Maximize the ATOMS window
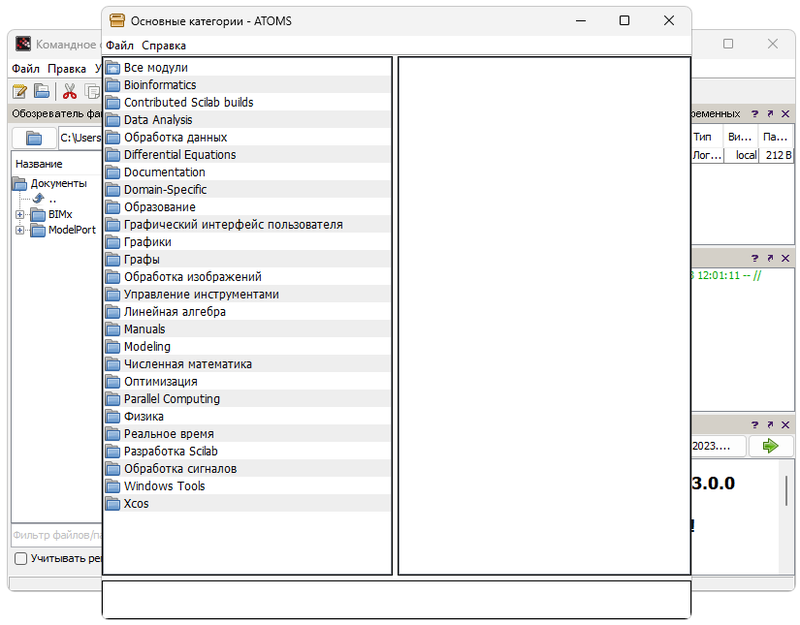The width and height of the screenshot is (800, 625). pyautogui.click(x=624, y=20)
